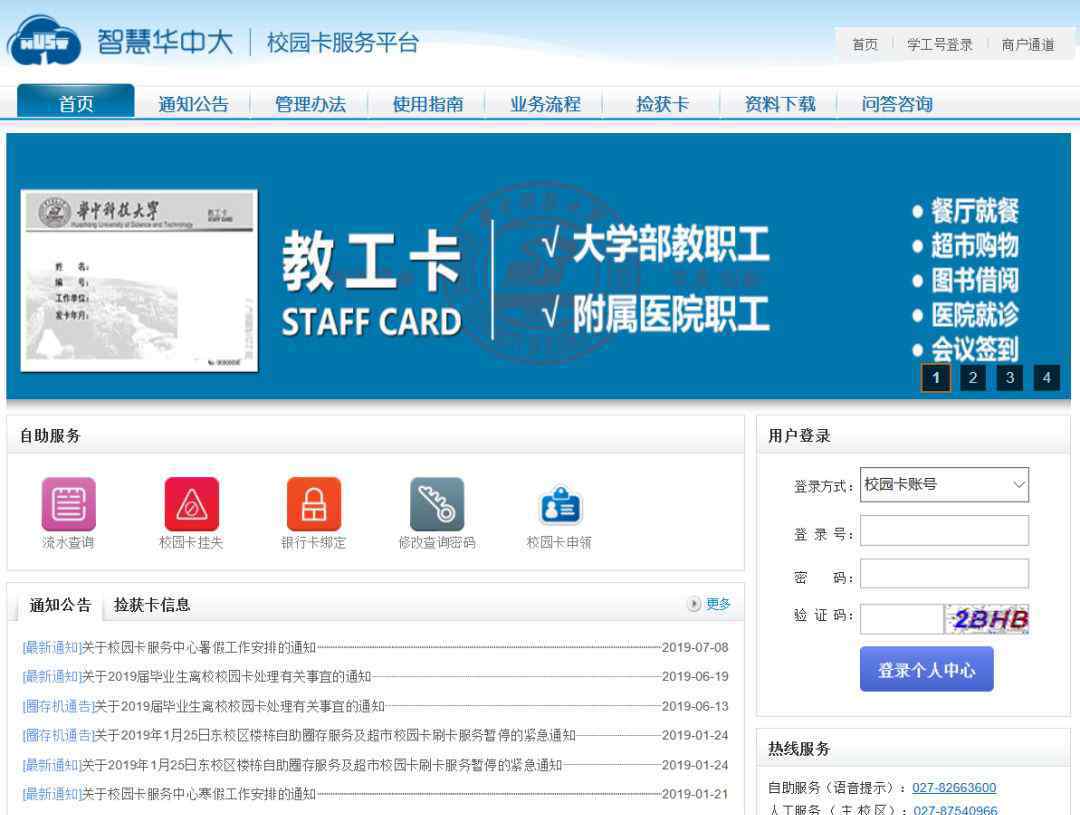Open the 管理办法 navigation menu
Image resolution: width=1080 pixels, height=815 pixels.
click(x=310, y=104)
